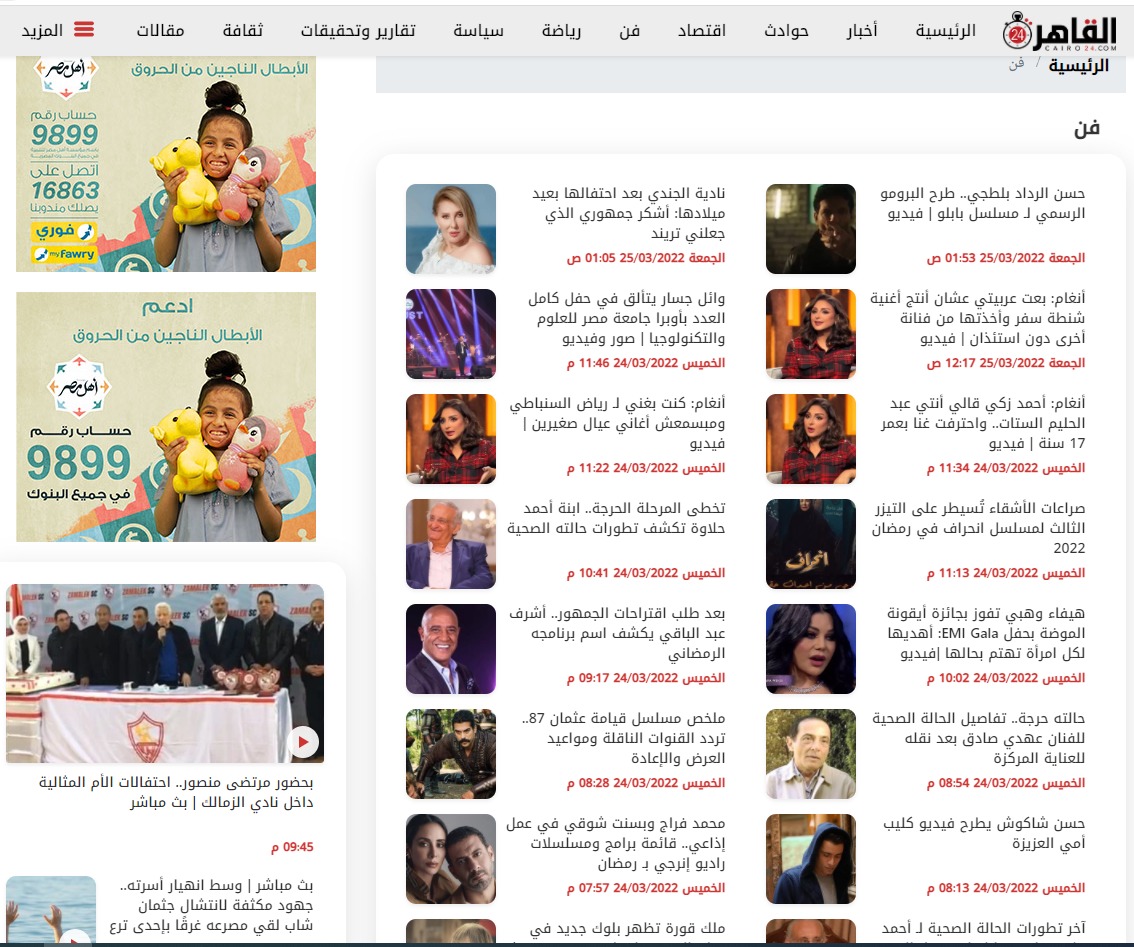Play the Zamalek celebration video

point(302,741)
